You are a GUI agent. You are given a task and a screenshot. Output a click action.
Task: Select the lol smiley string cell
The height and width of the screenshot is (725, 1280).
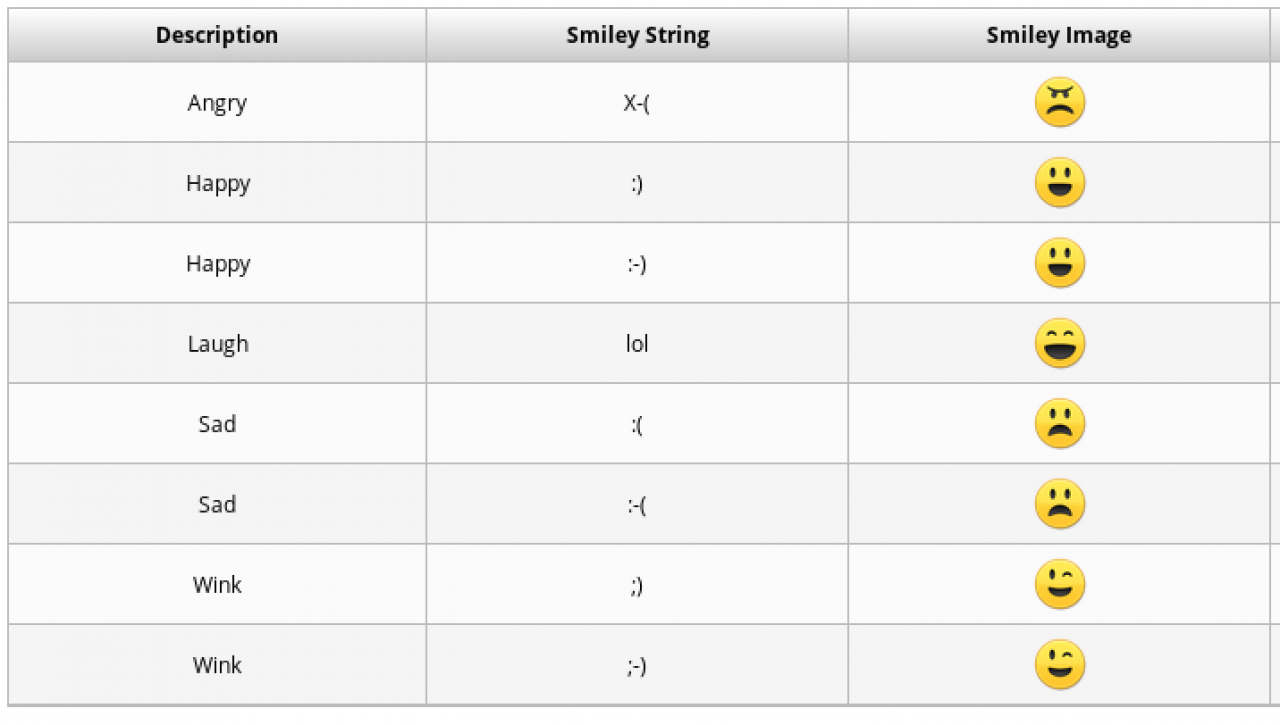[637, 344]
